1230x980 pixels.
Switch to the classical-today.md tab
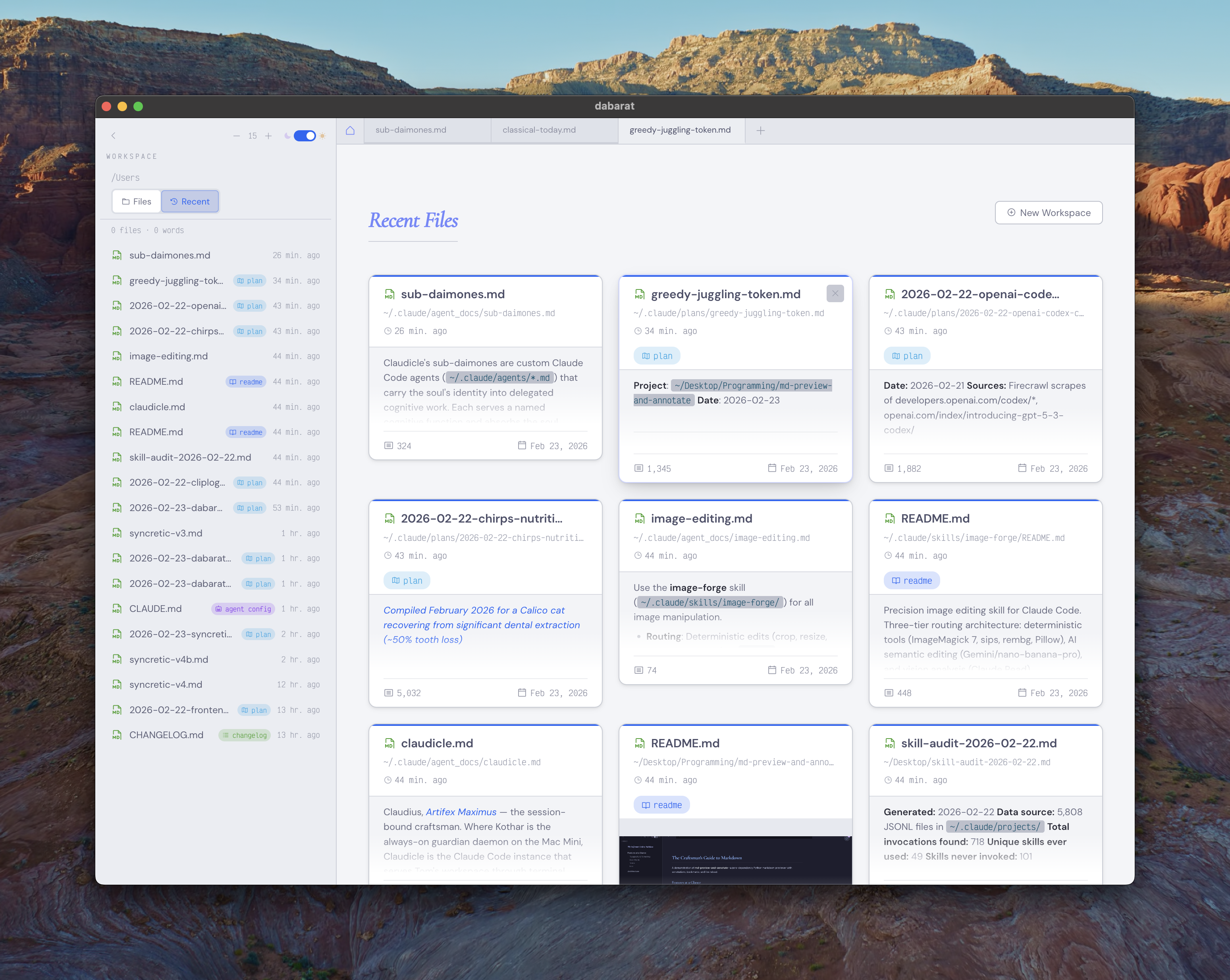pyautogui.click(x=538, y=130)
